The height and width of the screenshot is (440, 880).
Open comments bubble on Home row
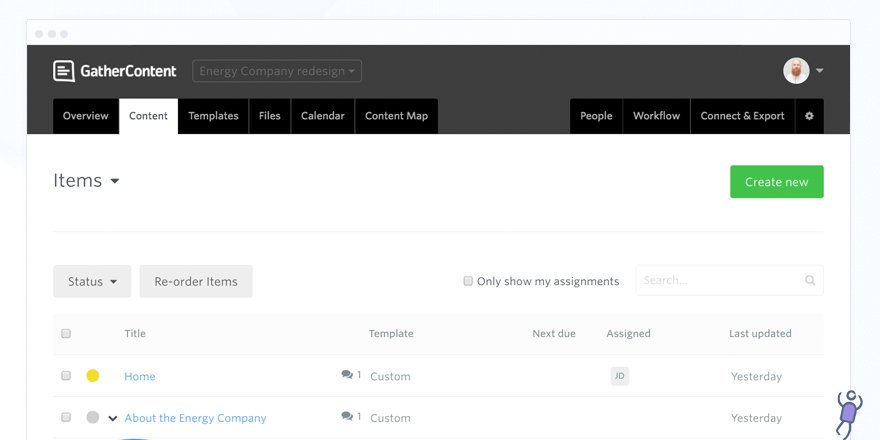click(347, 375)
